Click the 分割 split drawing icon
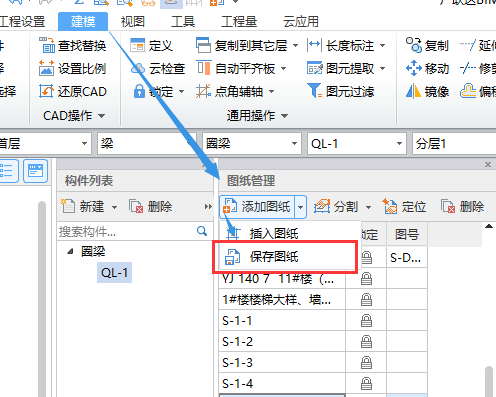This screenshot has width=496, height=397. click(322, 207)
